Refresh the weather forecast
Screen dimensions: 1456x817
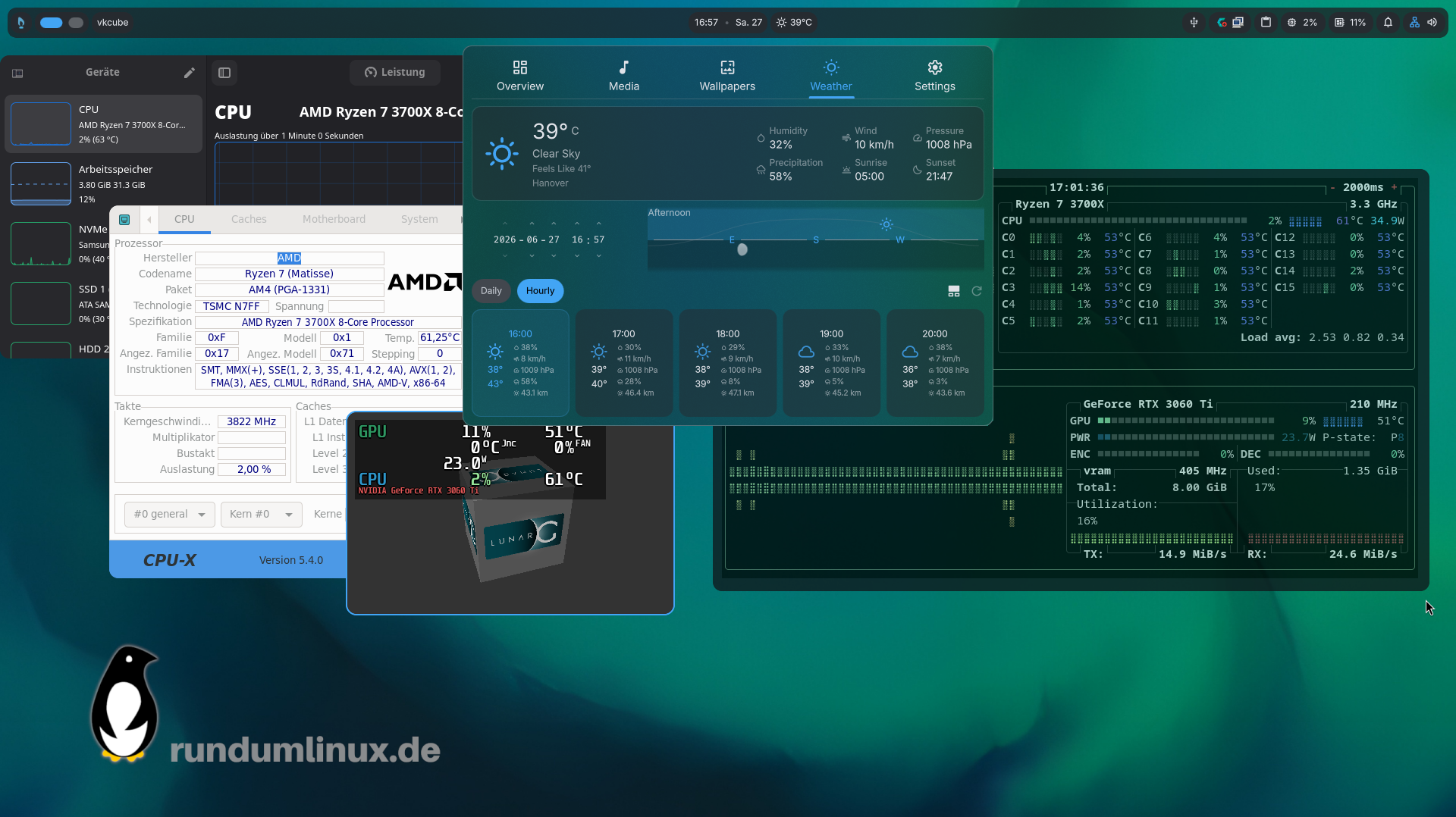pyautogui.click(x=977, y=291)
